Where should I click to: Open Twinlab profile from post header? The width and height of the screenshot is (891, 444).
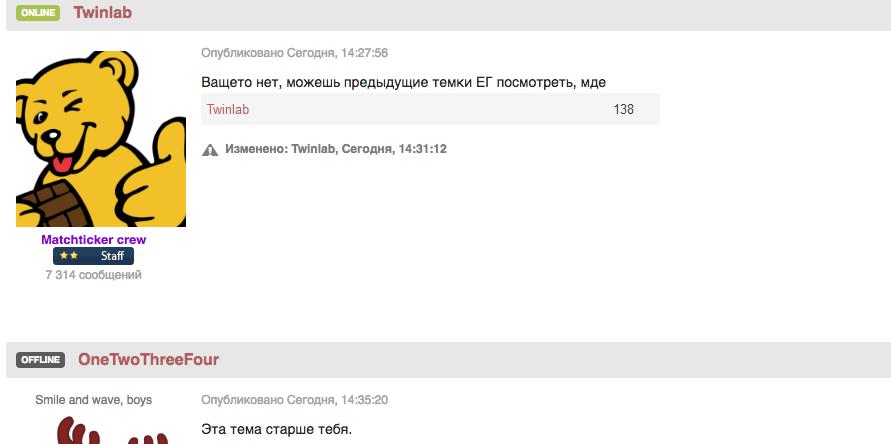(102, 13)
